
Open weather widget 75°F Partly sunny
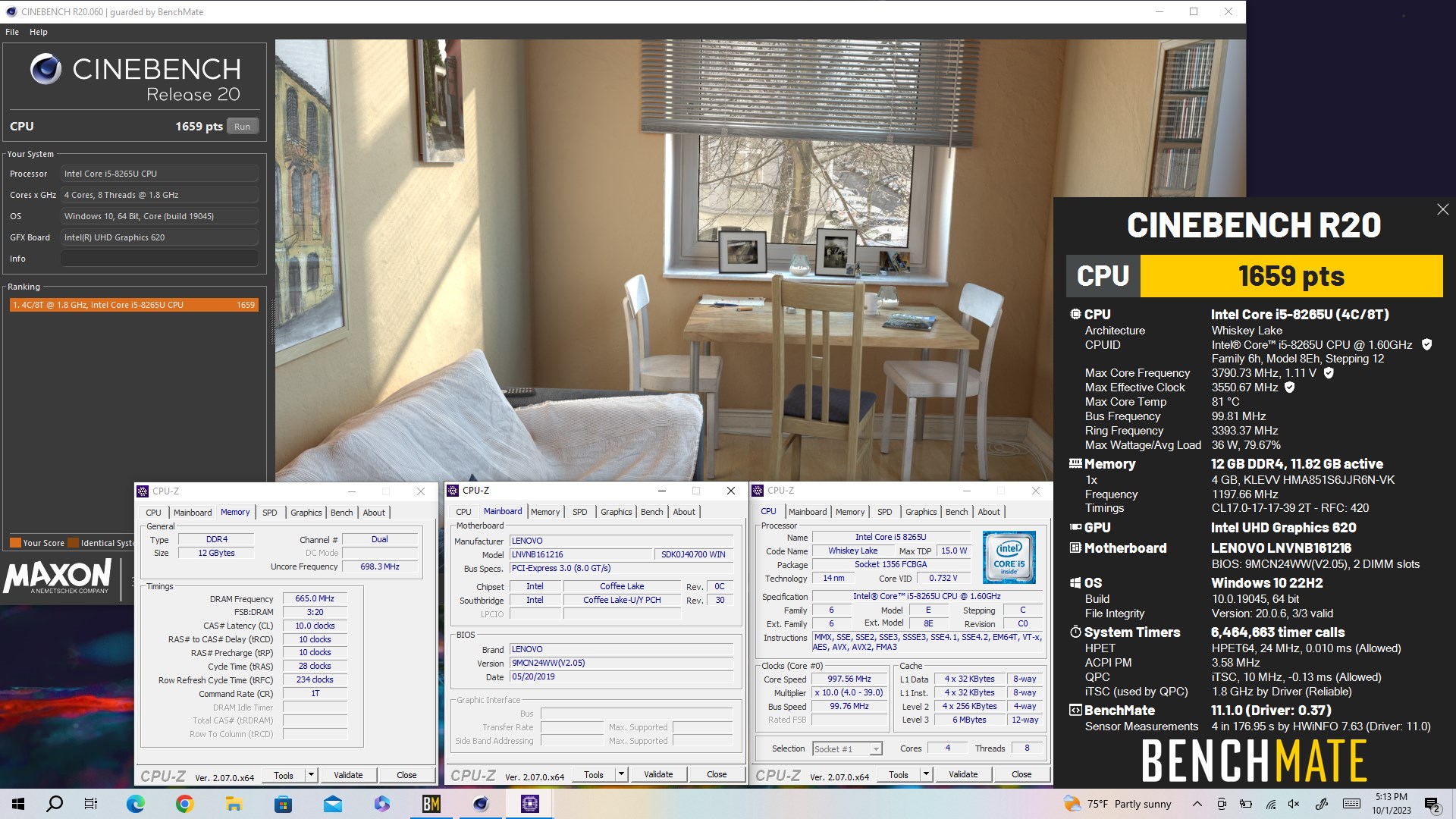[x=1118, y=804]
